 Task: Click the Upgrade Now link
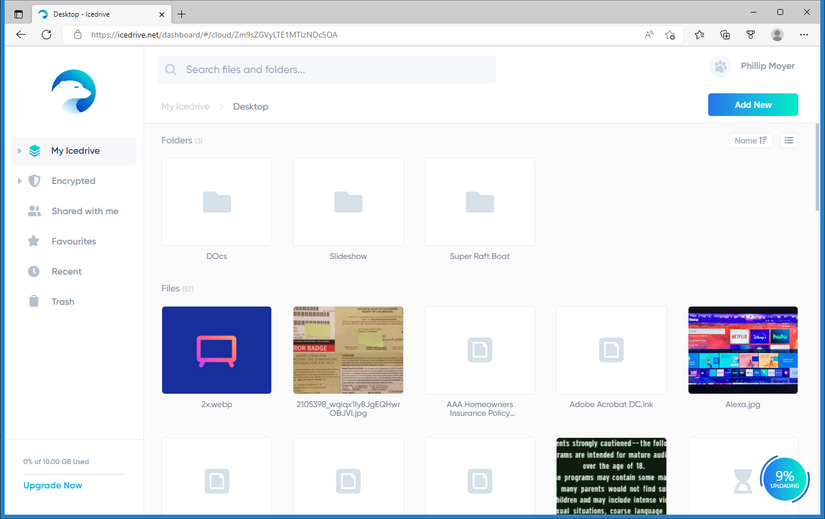pyautogui.click(x=53, y=485)
